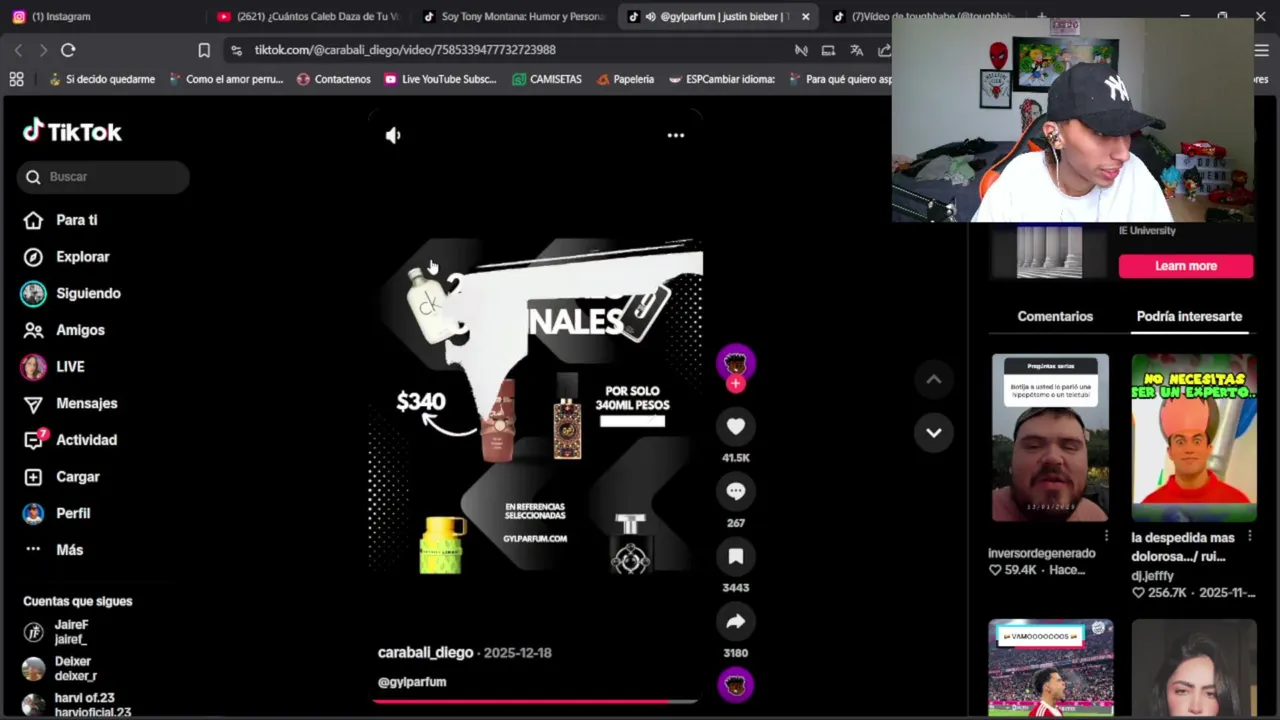Open Si decido quedarme bookmark
The width and height of the screenshot is (1280, 720).
click(101, 79)
